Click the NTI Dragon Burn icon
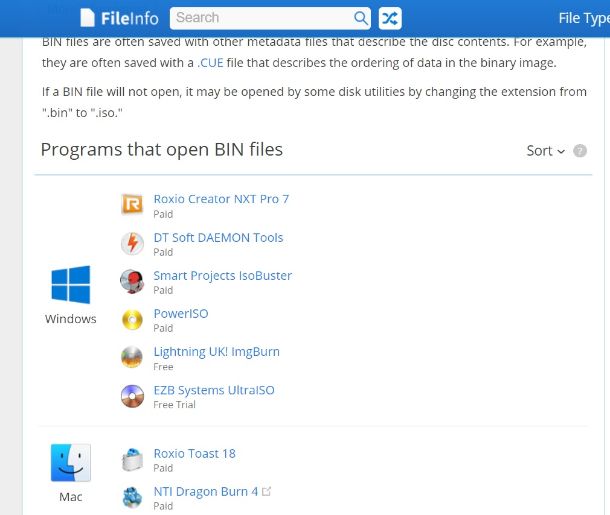 coord(132,497)
